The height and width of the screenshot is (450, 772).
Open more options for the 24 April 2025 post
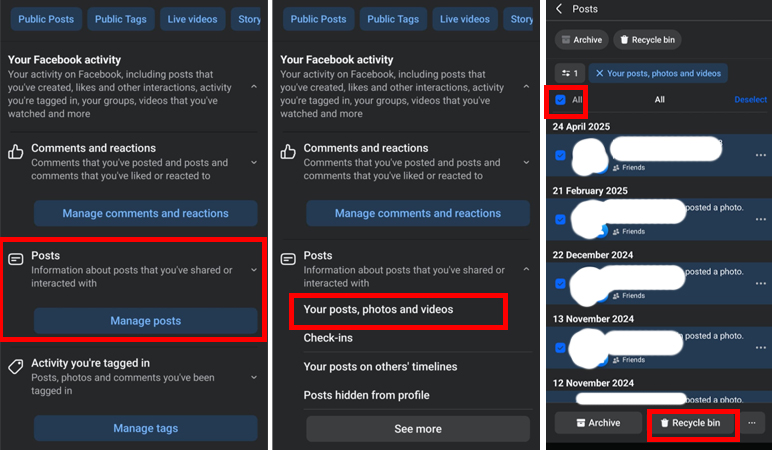761,155
